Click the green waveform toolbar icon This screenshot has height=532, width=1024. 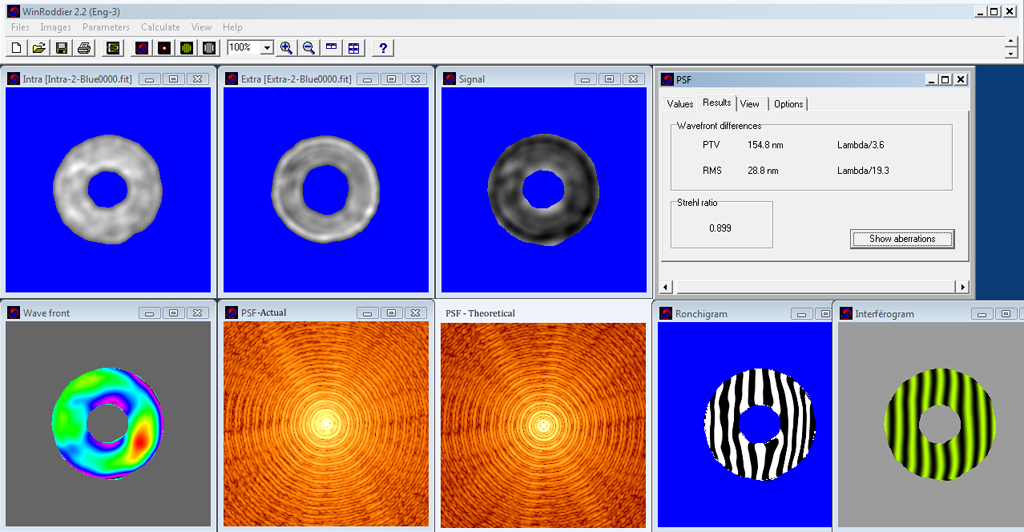coord(114,48)
